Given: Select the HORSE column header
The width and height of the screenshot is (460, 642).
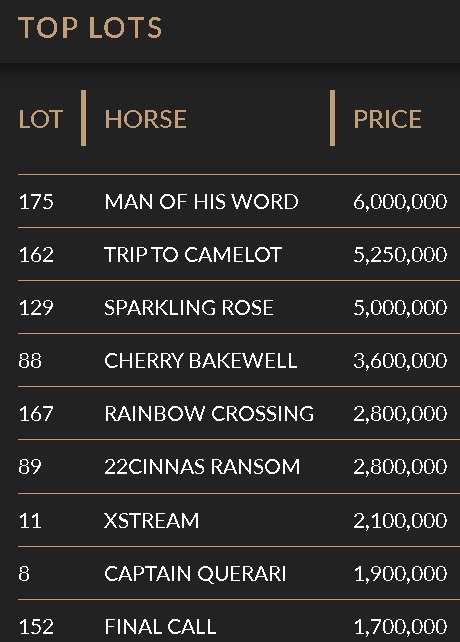Looking at the screenshot, I should click(x=145, y=119).
